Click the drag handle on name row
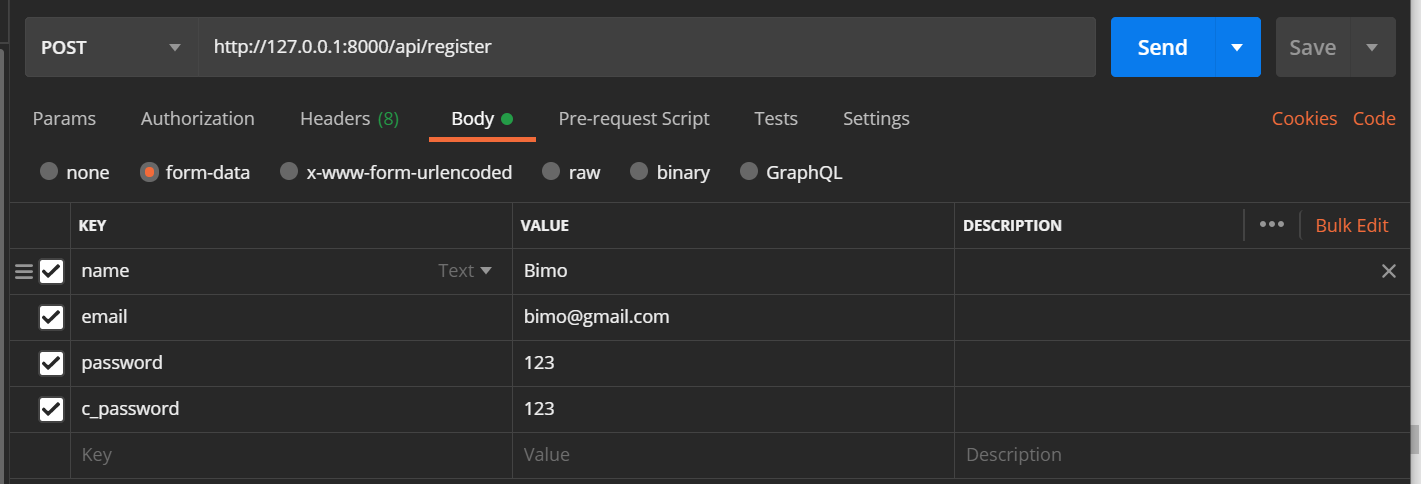 pos(24,271)
